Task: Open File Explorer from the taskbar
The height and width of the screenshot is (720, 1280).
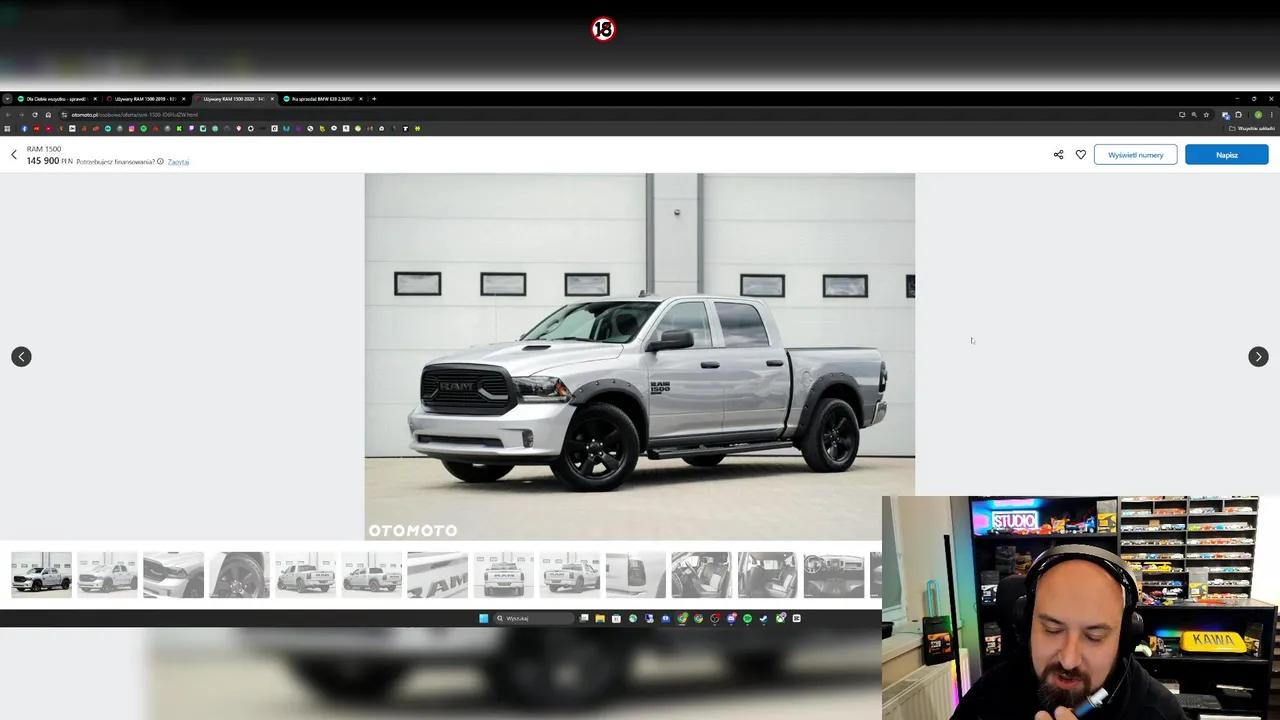Action: click(600, 618)
